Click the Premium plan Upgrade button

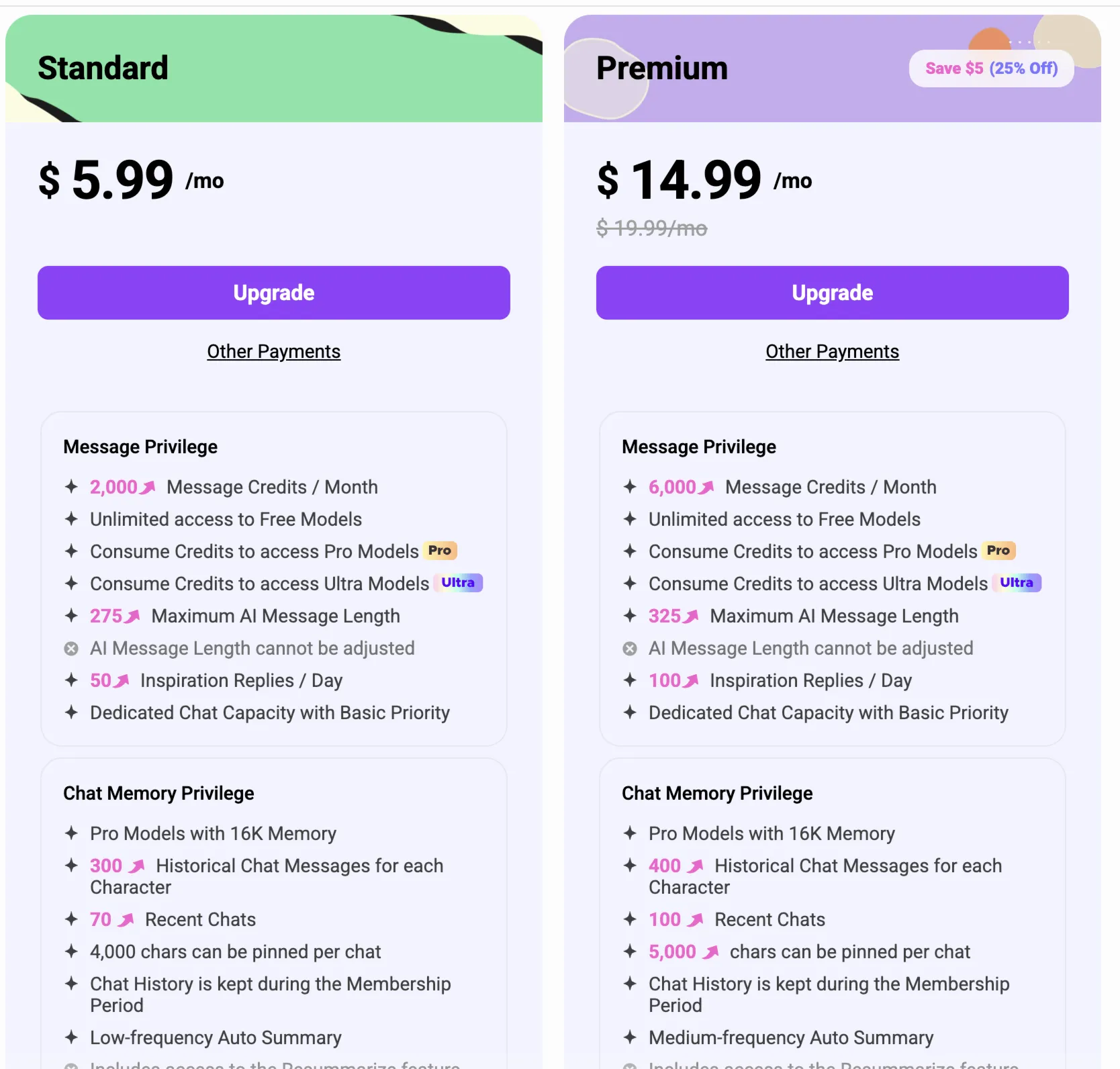pos(832,293)
